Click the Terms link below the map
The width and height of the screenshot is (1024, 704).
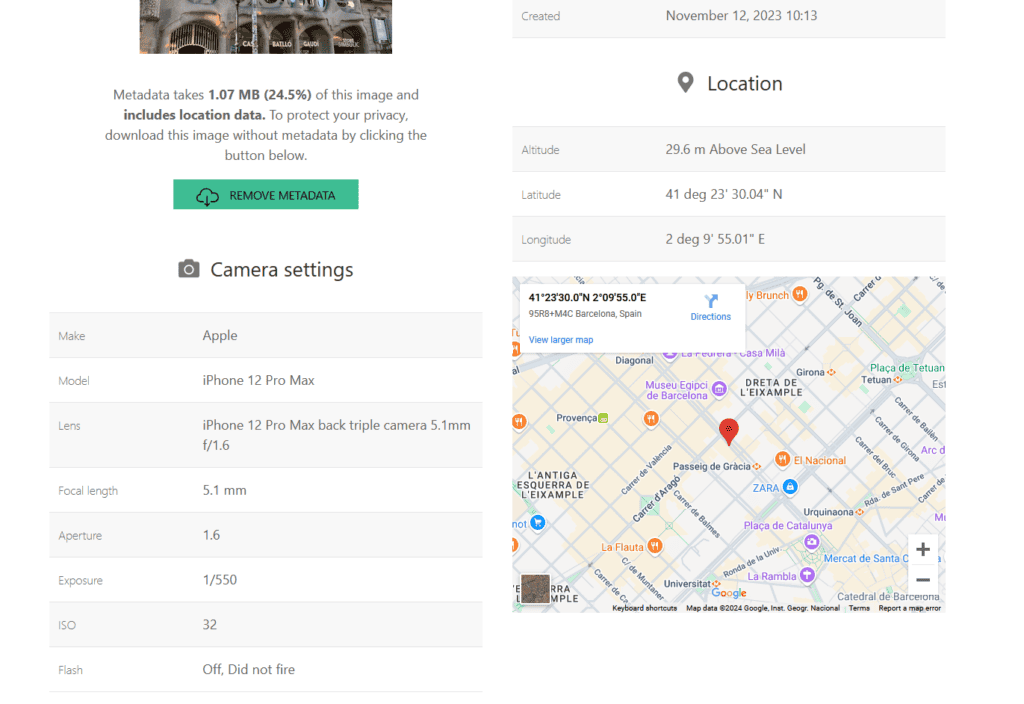[x=858, y=607]
